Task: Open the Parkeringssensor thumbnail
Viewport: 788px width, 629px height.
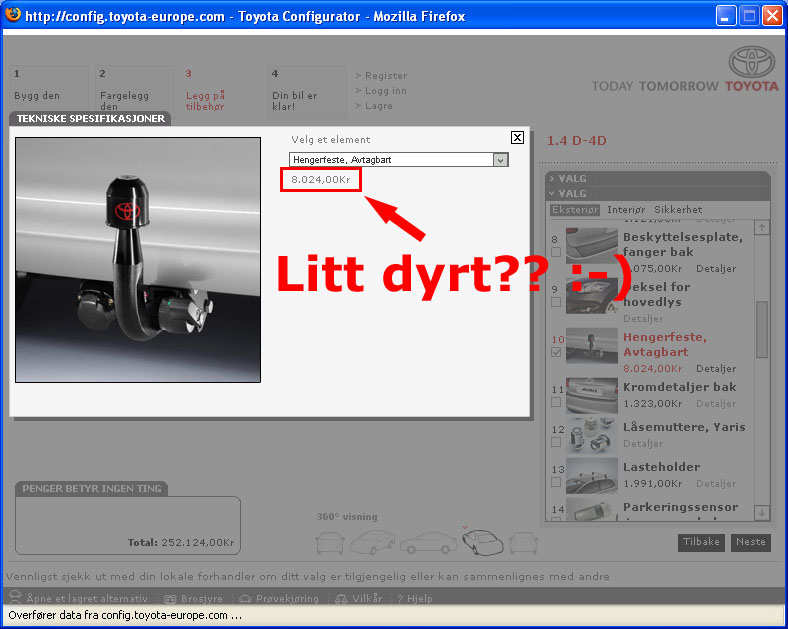Action: (x=592, y=508)
